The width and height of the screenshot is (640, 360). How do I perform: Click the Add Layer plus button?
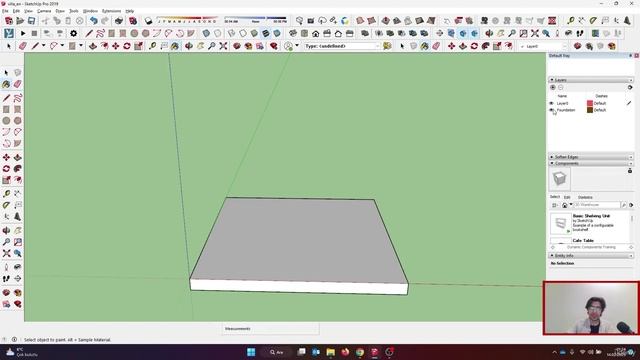(x=553, y=87)
